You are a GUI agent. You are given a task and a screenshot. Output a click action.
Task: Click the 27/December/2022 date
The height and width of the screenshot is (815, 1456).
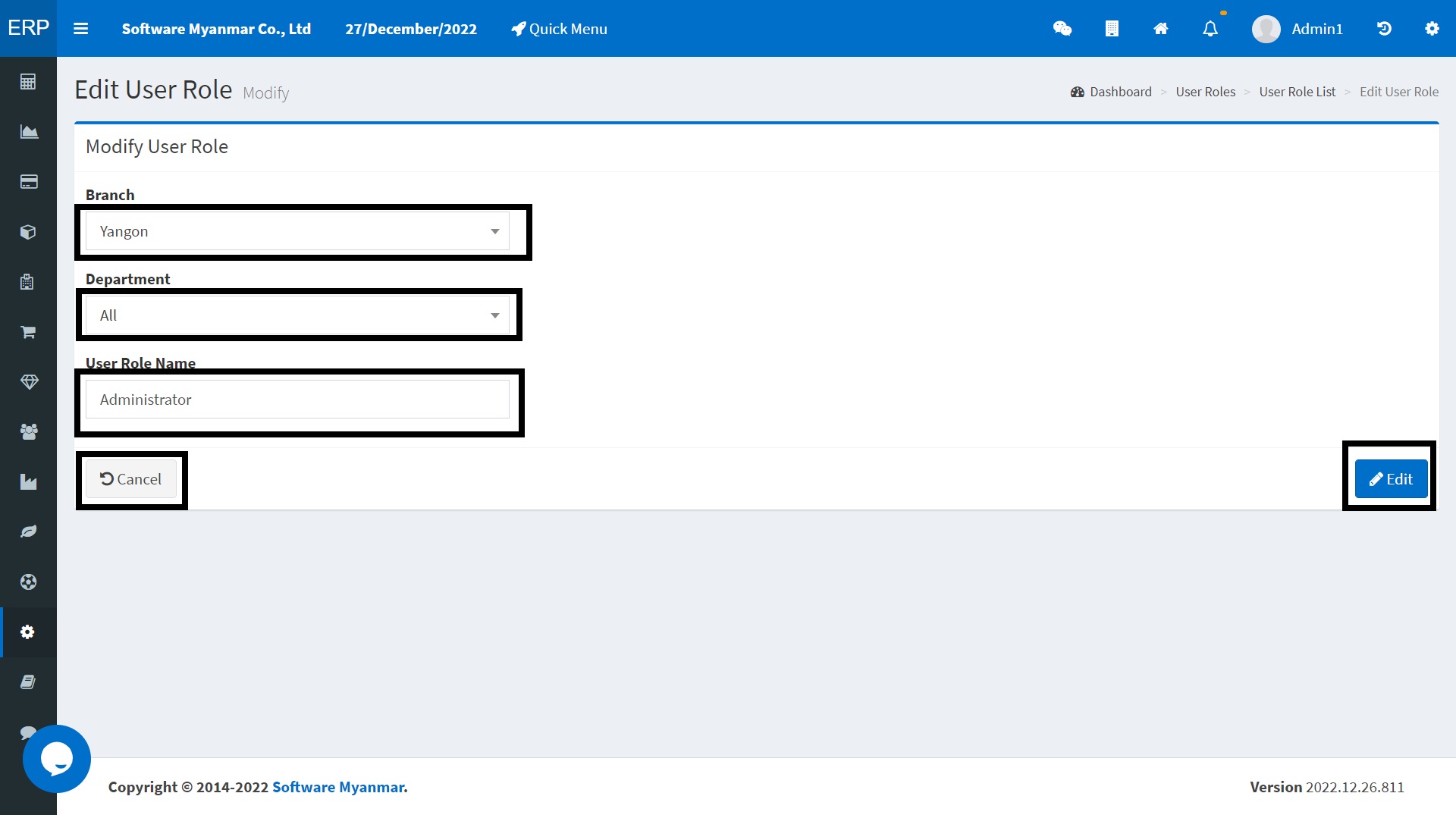[411, 29]
